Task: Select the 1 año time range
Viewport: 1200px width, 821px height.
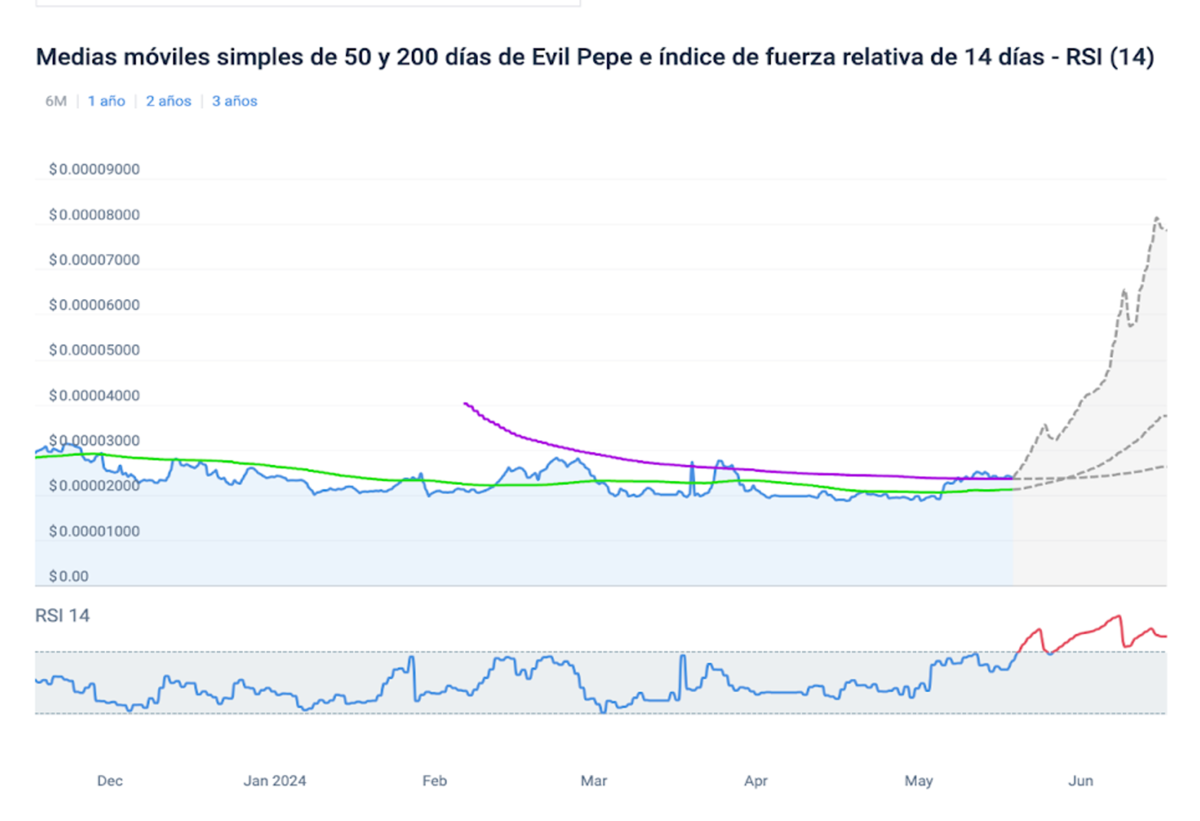Action: click(105, 100)
